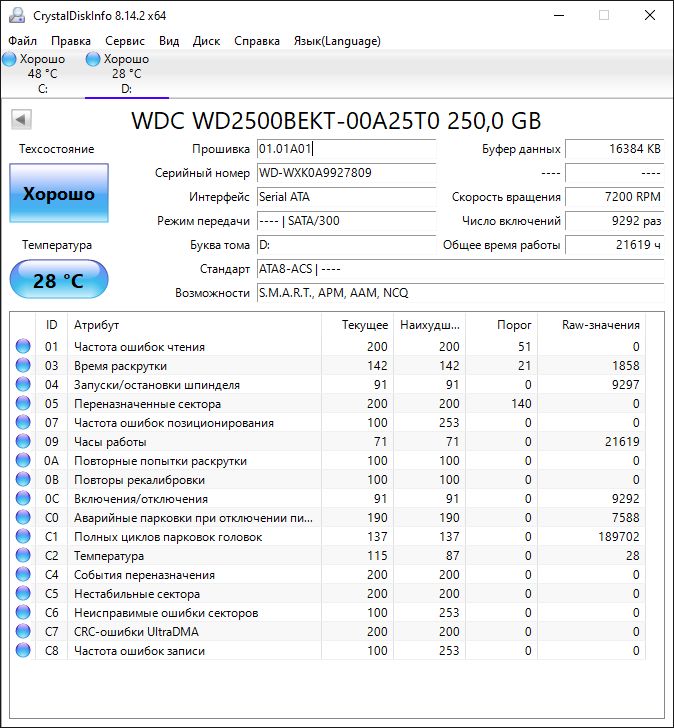Image resolution: width=674 pixels, height=728 pixels.
Task: Click the 28 °C temperature button
Action: [59, 281]
